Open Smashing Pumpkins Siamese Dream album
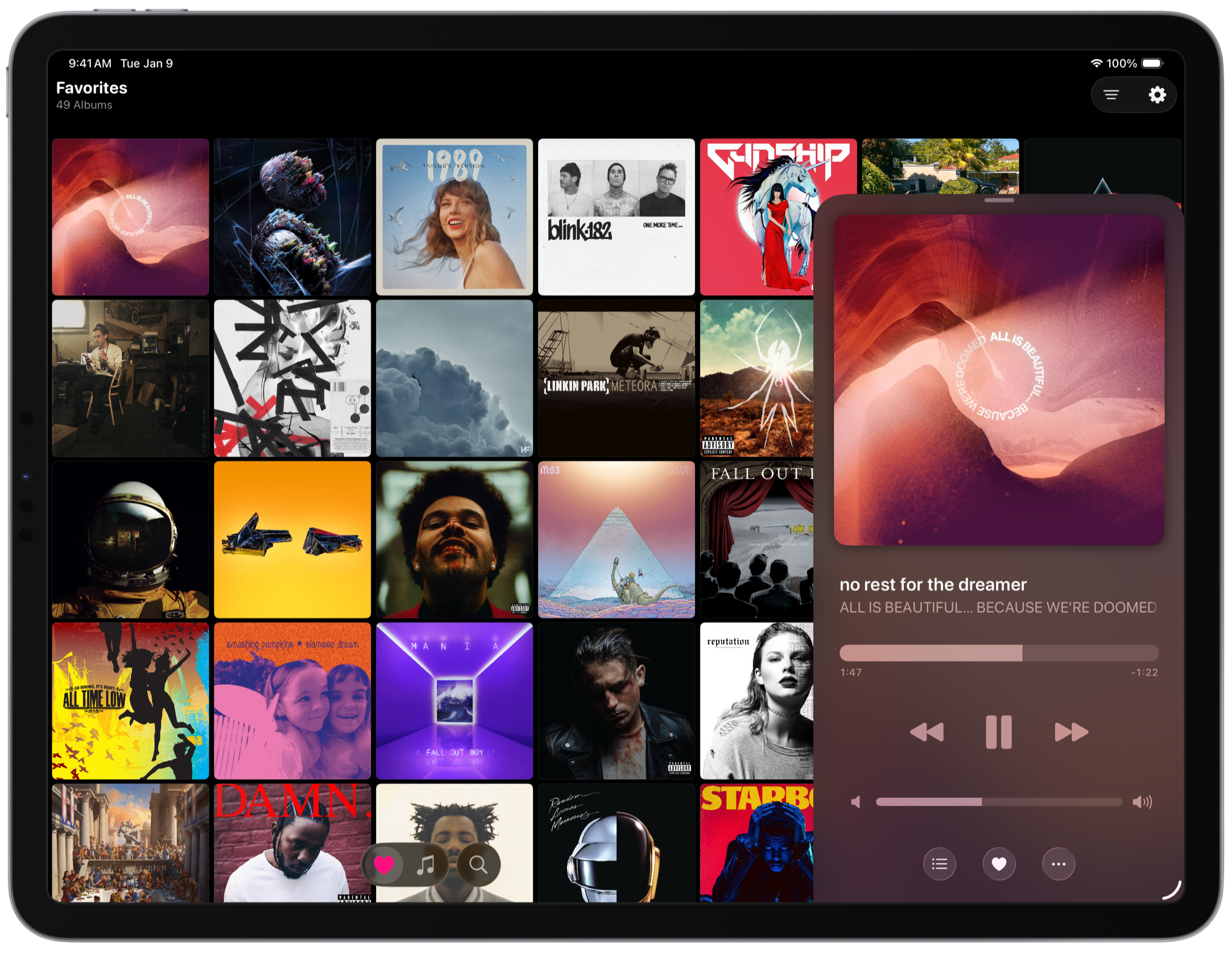1232x953 pixels. [x=292, y=701]
